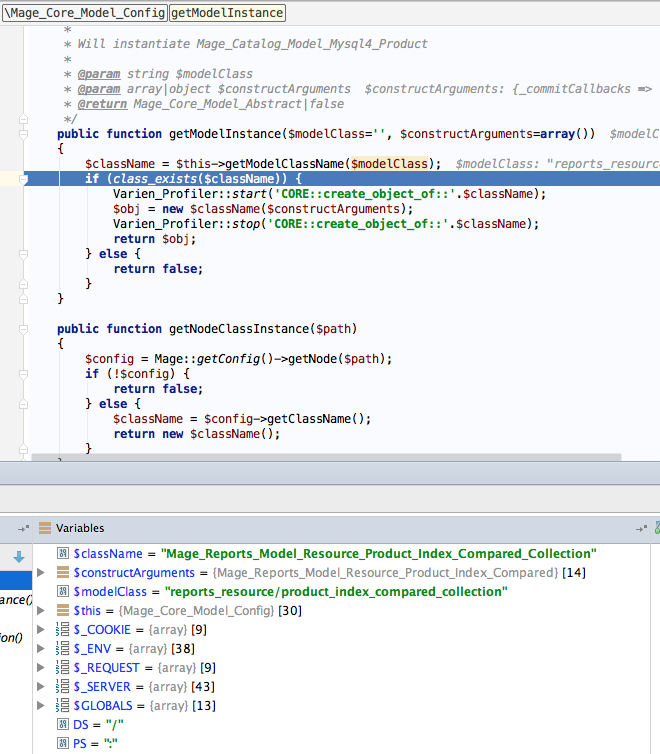This screenshot has width=660, height=754.
Task: Click the '$className = $config->getClassName();' line
Action: coord(242,419)
